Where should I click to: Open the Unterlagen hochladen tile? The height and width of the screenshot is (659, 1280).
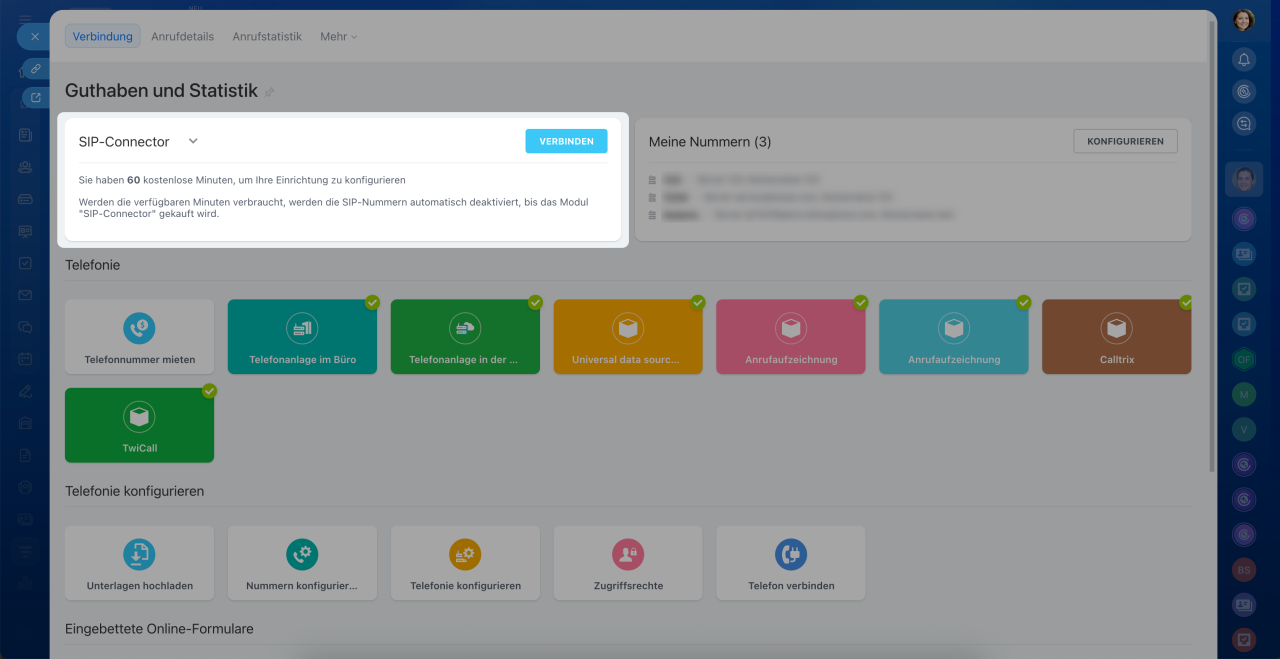tap(139, 563)
